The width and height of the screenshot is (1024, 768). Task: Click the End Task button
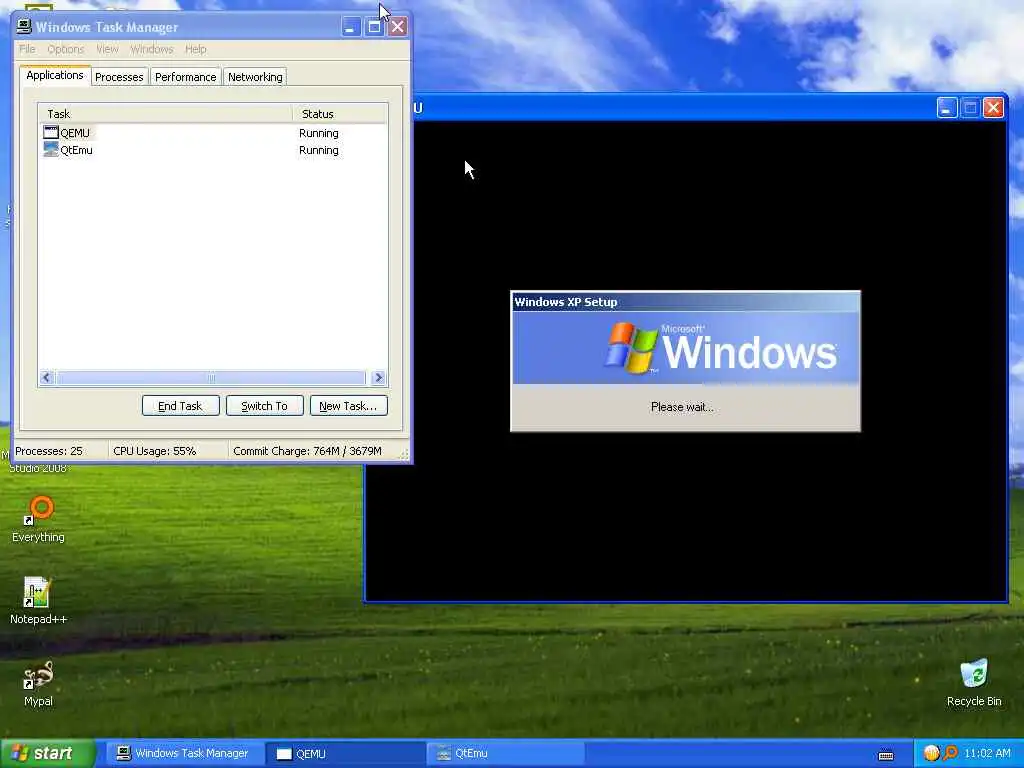180,406
